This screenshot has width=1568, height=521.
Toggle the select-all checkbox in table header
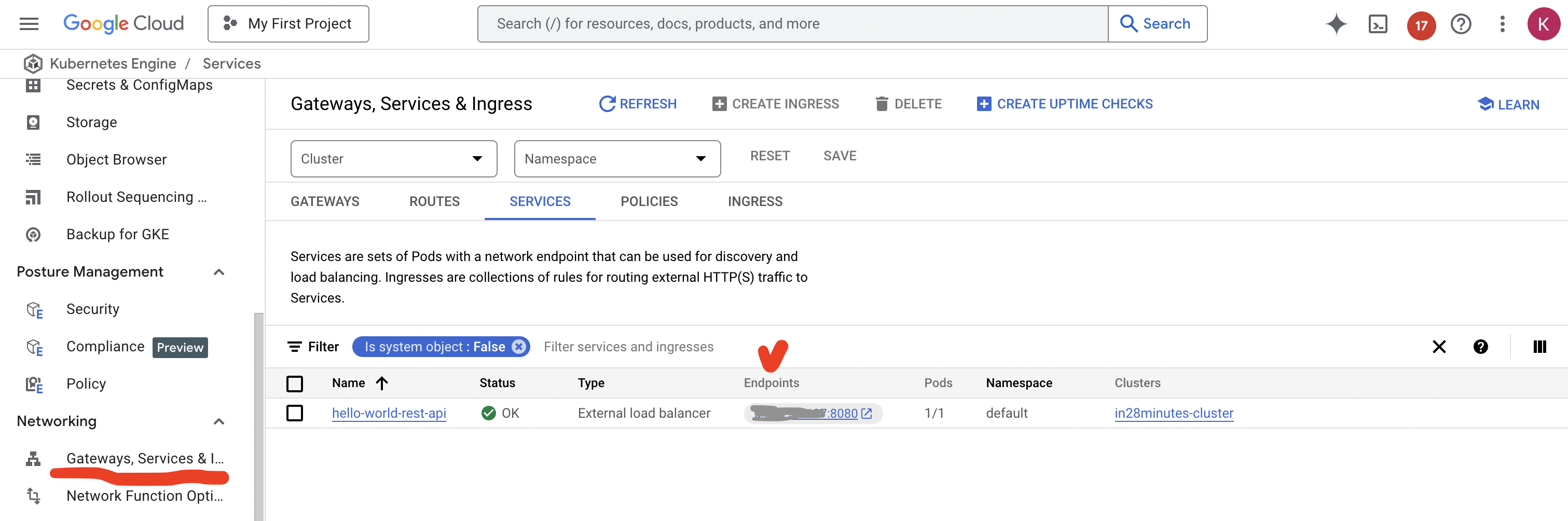(295, 383)
